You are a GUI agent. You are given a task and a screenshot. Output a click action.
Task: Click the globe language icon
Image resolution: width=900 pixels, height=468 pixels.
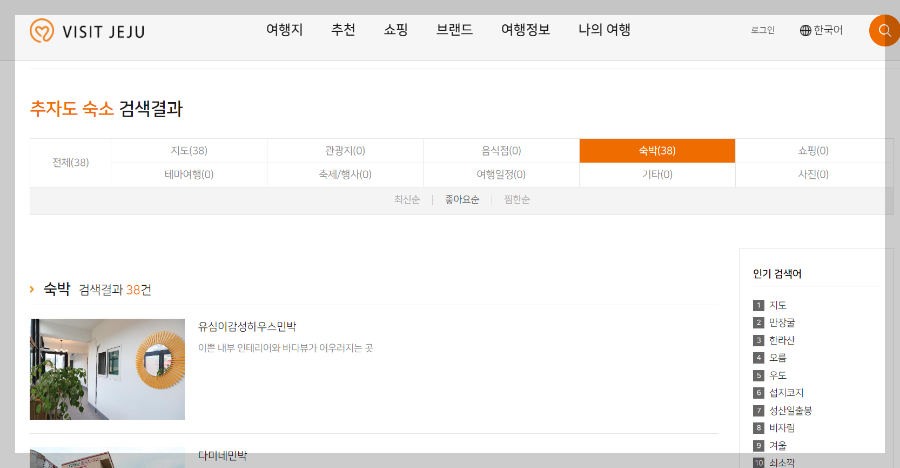coord(805,30)
